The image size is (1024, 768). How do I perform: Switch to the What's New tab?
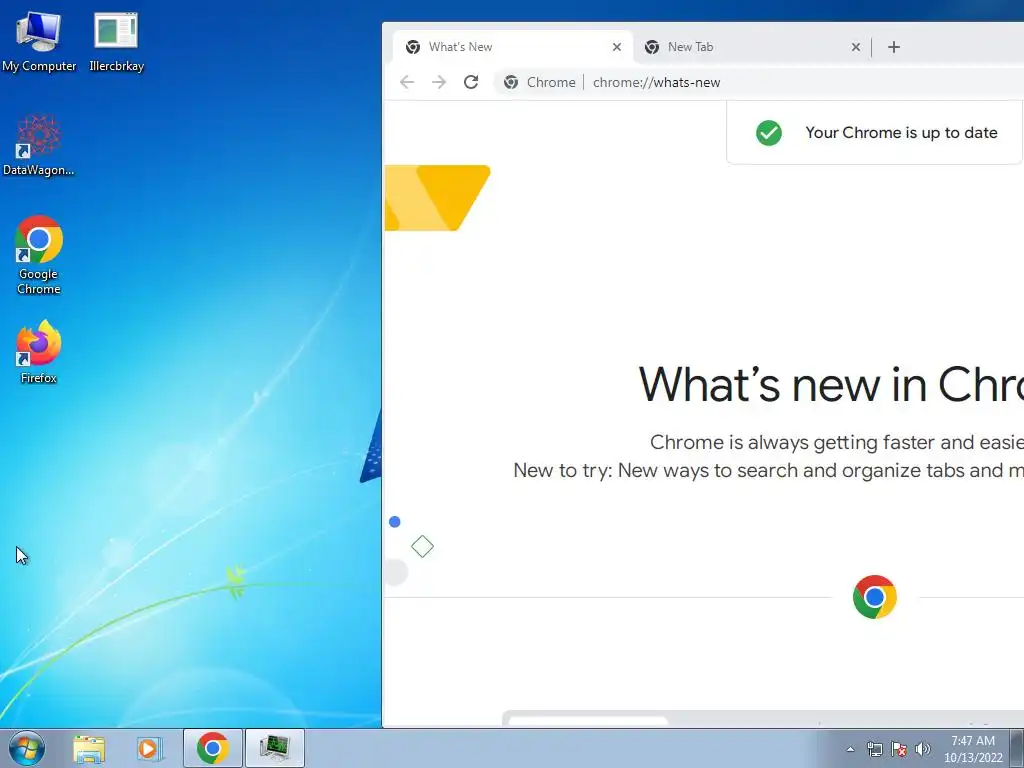513,47
